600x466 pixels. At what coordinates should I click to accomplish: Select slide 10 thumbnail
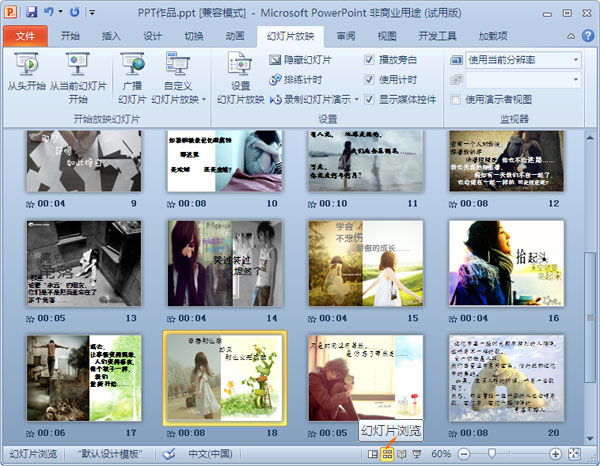pyautogui.click(x=225, y=161)
